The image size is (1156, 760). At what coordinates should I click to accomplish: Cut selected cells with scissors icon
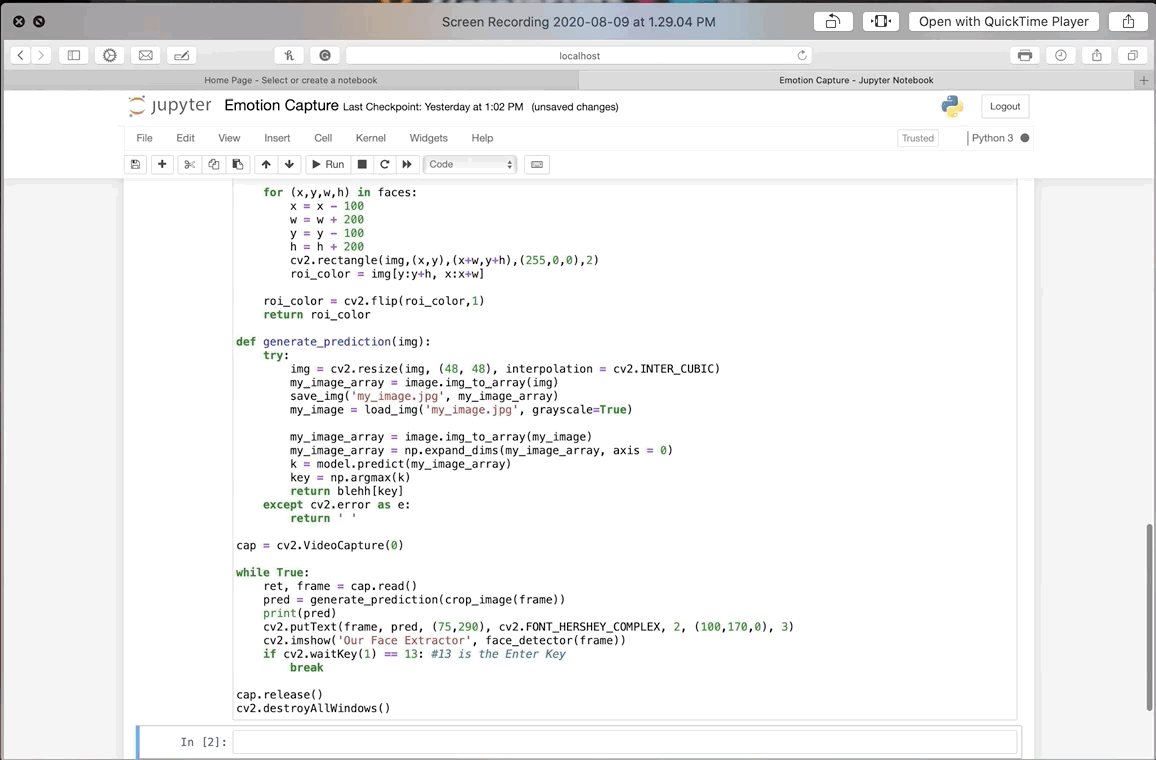coord(188,164)
